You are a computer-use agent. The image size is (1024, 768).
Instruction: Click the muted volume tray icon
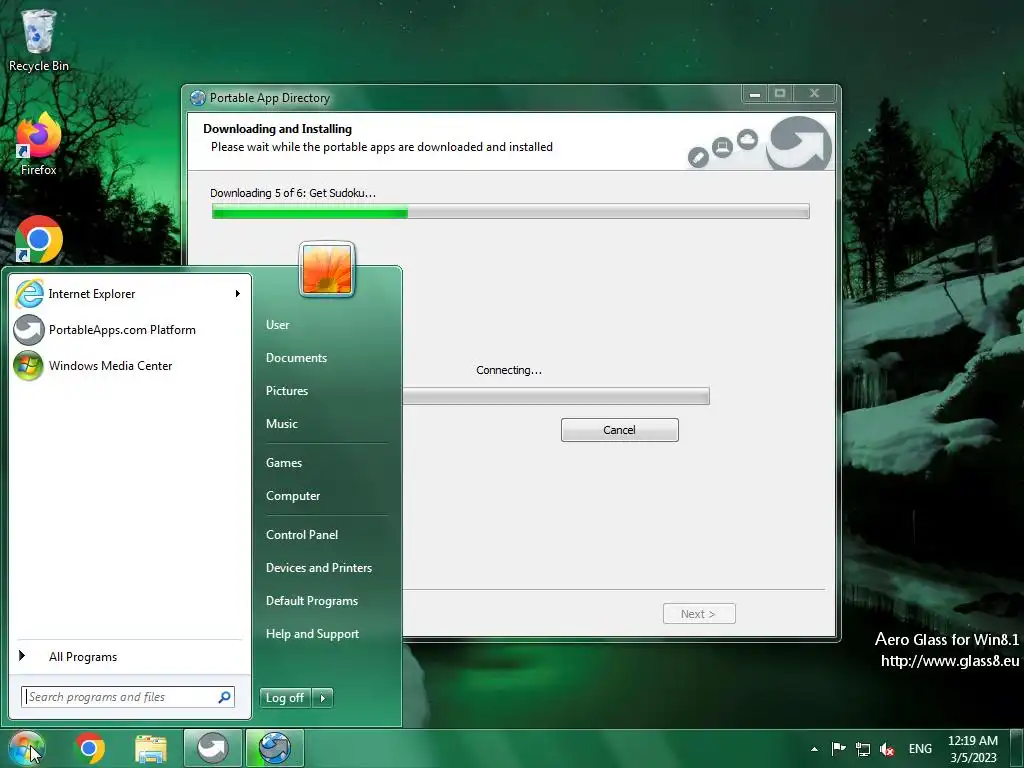[x=887, y=749]
